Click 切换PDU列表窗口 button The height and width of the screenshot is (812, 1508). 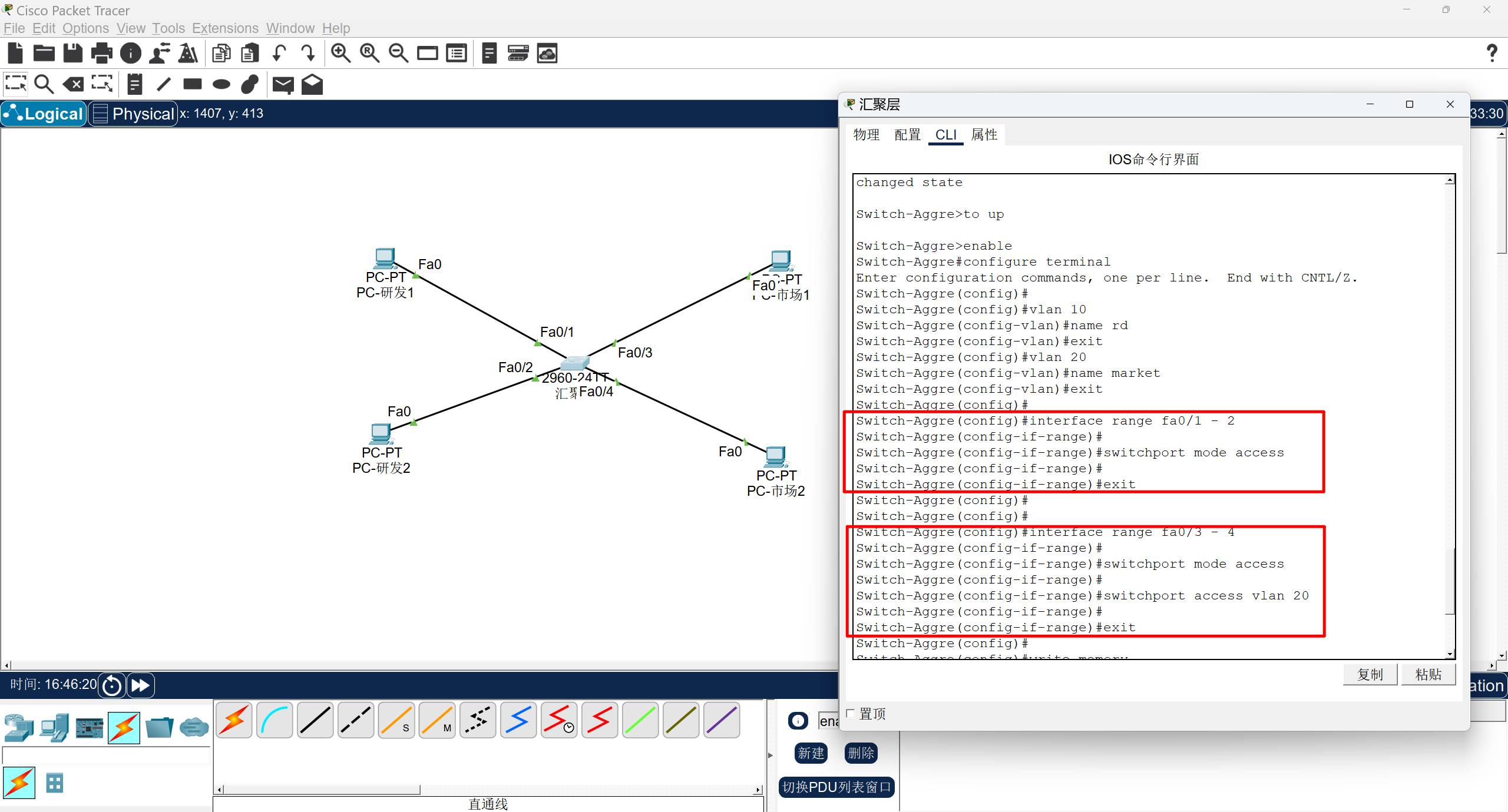point(836,787)
